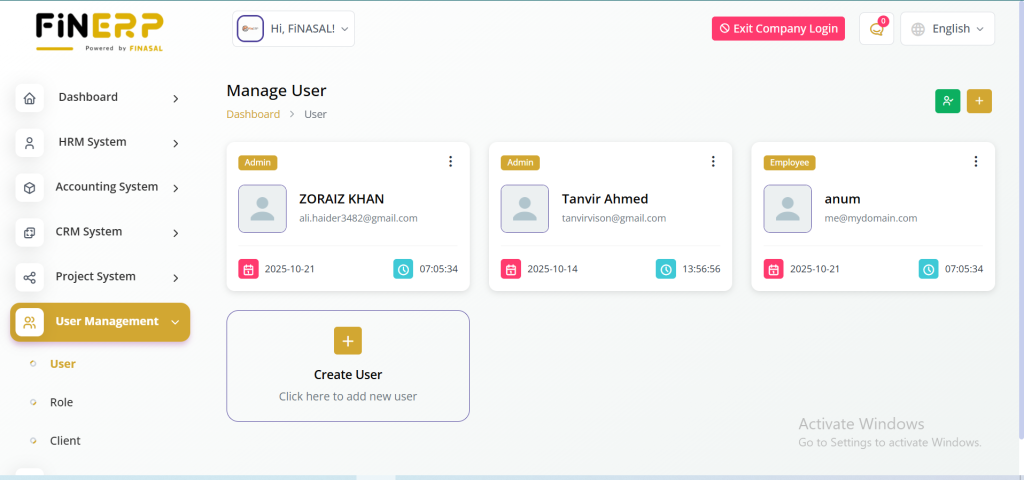
Task: Open anum card three-dot menu
Action: 976,162
